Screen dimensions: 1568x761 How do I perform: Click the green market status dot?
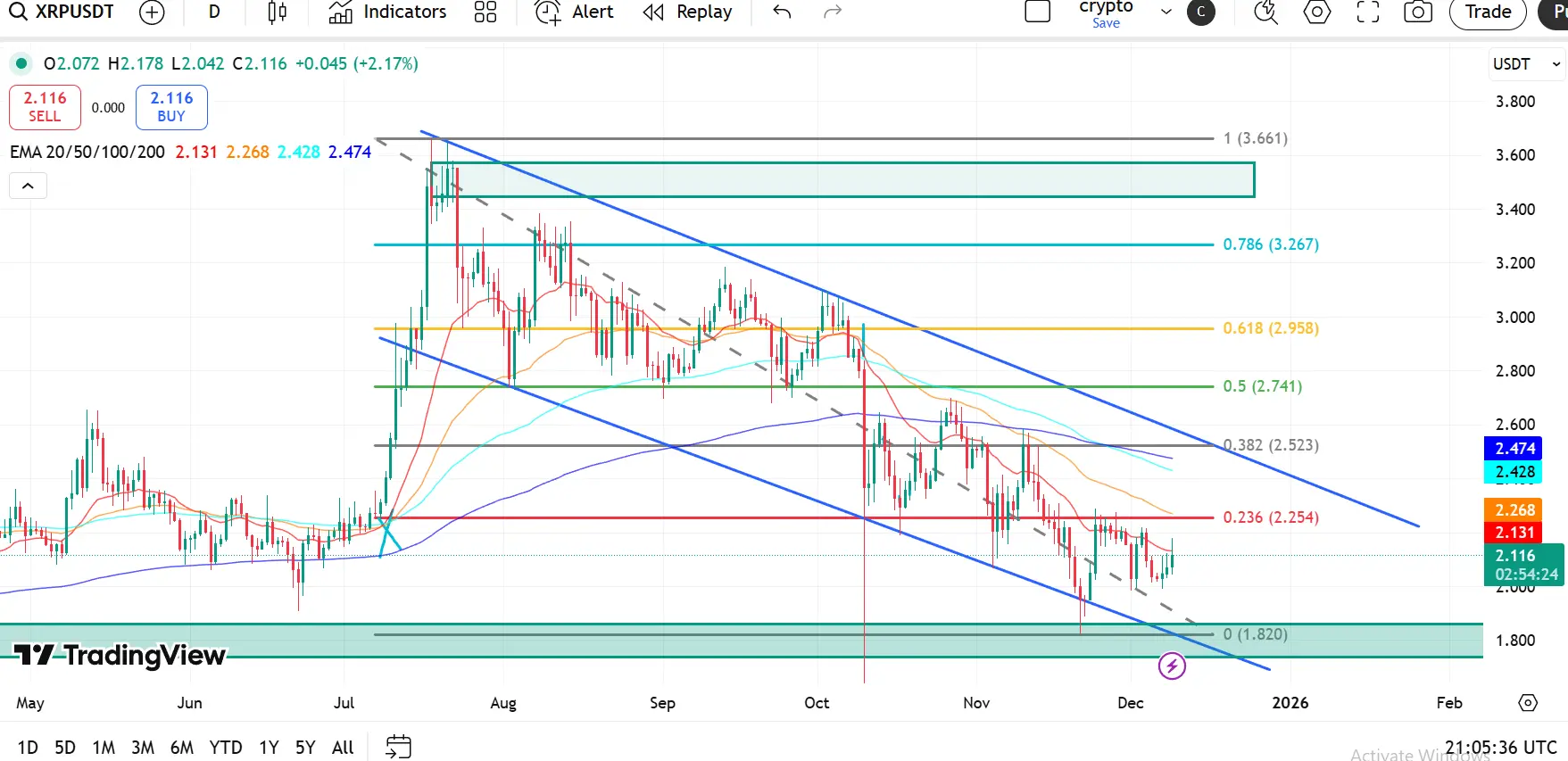point(20,63)
